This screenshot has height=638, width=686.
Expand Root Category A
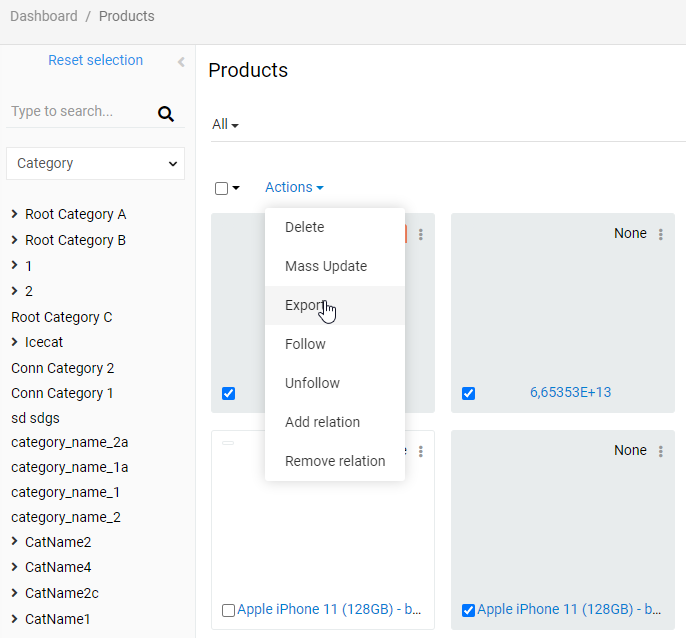[x=14, y=214]
